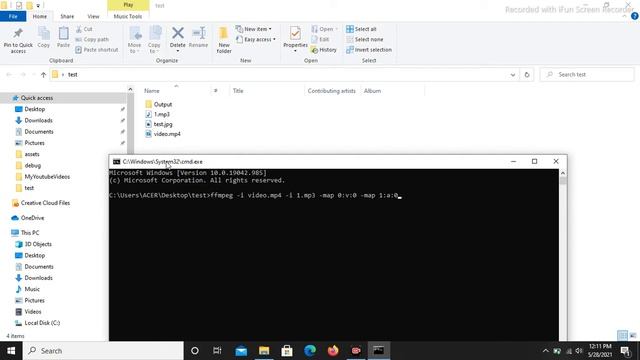Click the Search test field
The width and height of the screenshot is (640, 360).
tap(587, 75)
